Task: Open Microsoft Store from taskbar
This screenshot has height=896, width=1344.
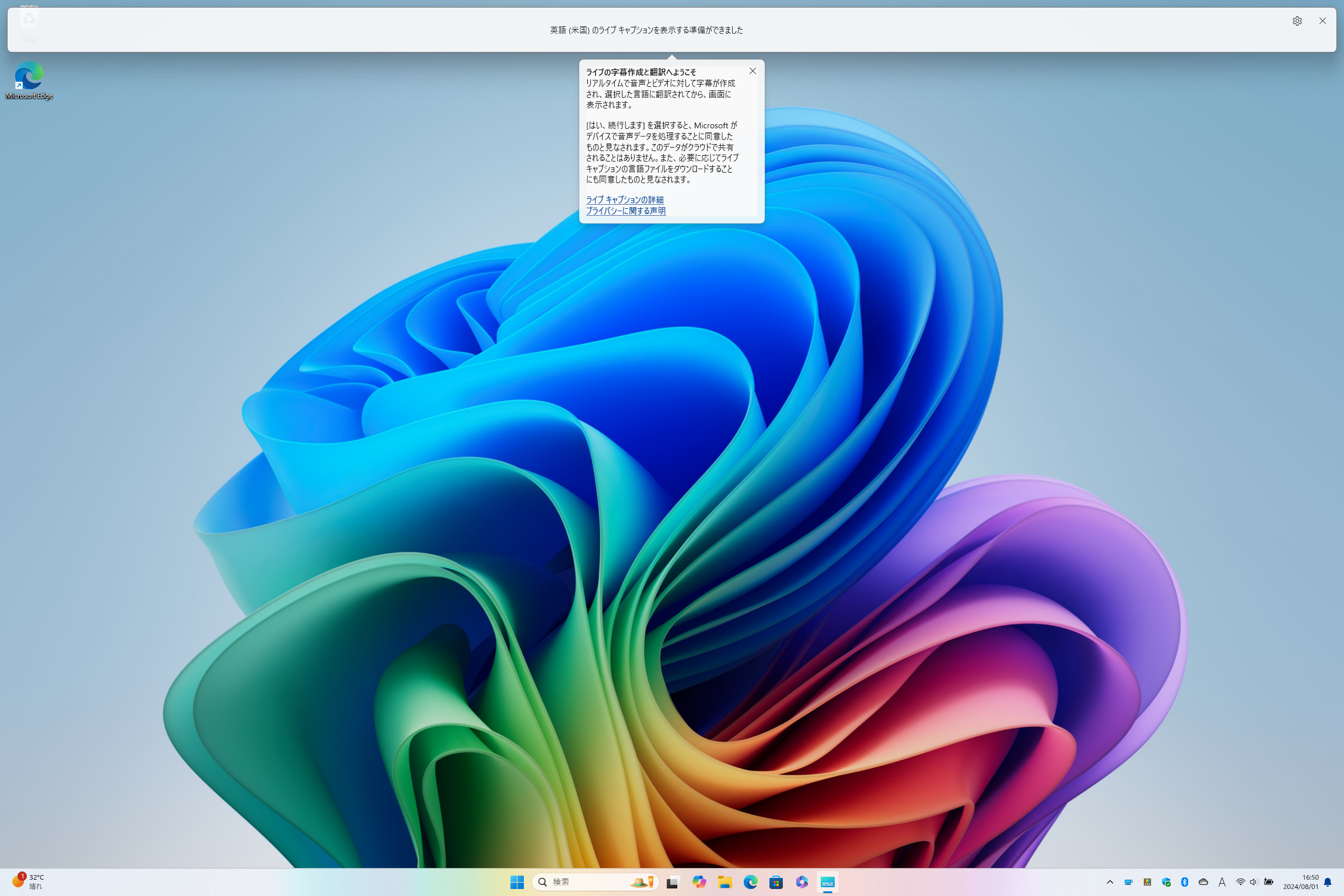Action: tap(776, 882)
